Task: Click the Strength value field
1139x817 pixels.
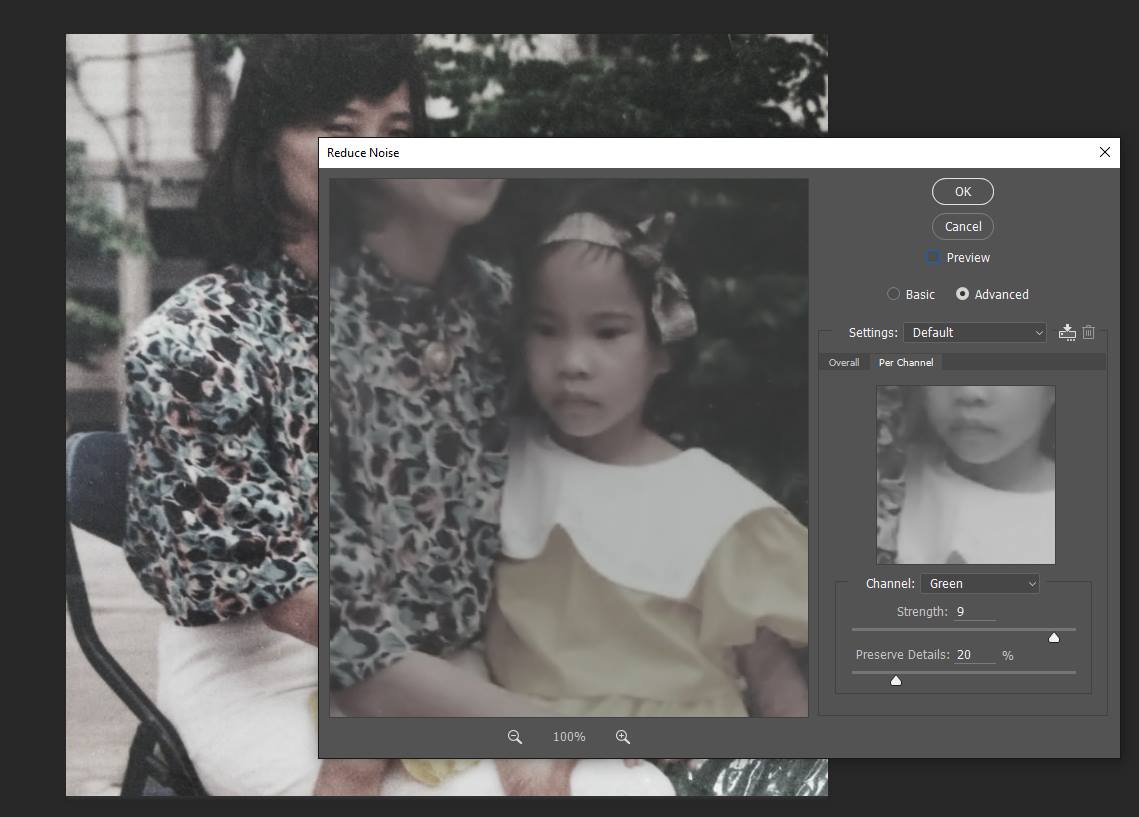Action: coord(974,611)
